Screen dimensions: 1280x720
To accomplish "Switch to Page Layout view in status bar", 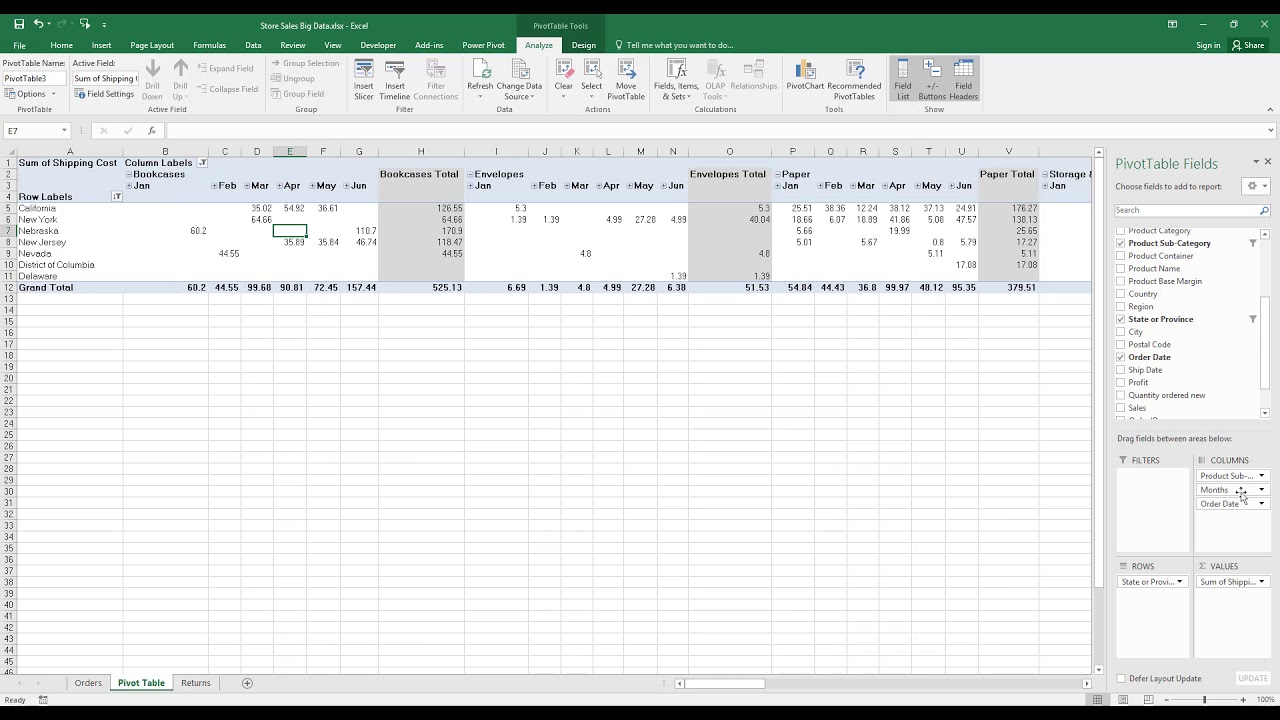I will (x=1122, y=700).
